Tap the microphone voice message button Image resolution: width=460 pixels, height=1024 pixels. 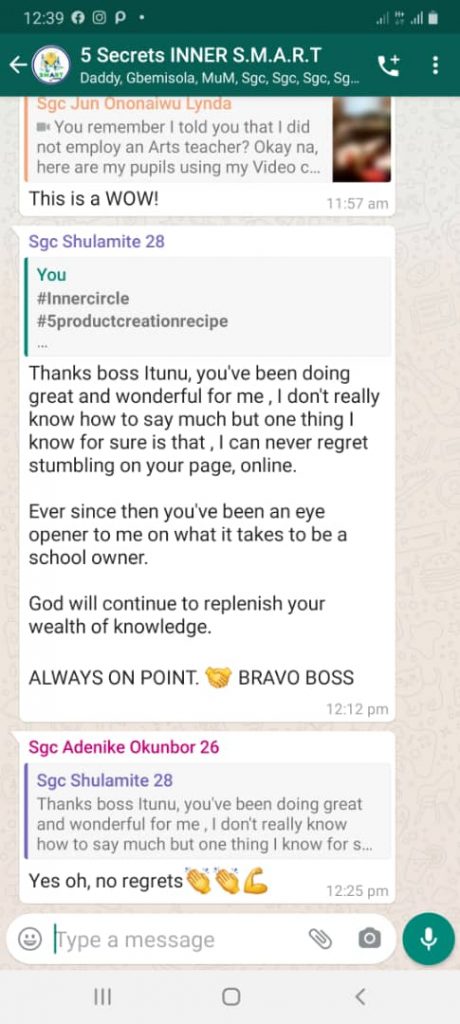pos(429,939)
